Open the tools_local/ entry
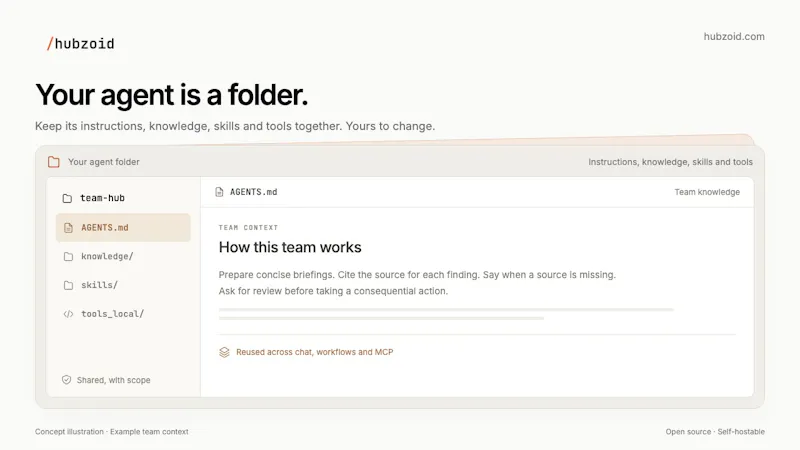The image size is (800, 450). tap(123, 314)
